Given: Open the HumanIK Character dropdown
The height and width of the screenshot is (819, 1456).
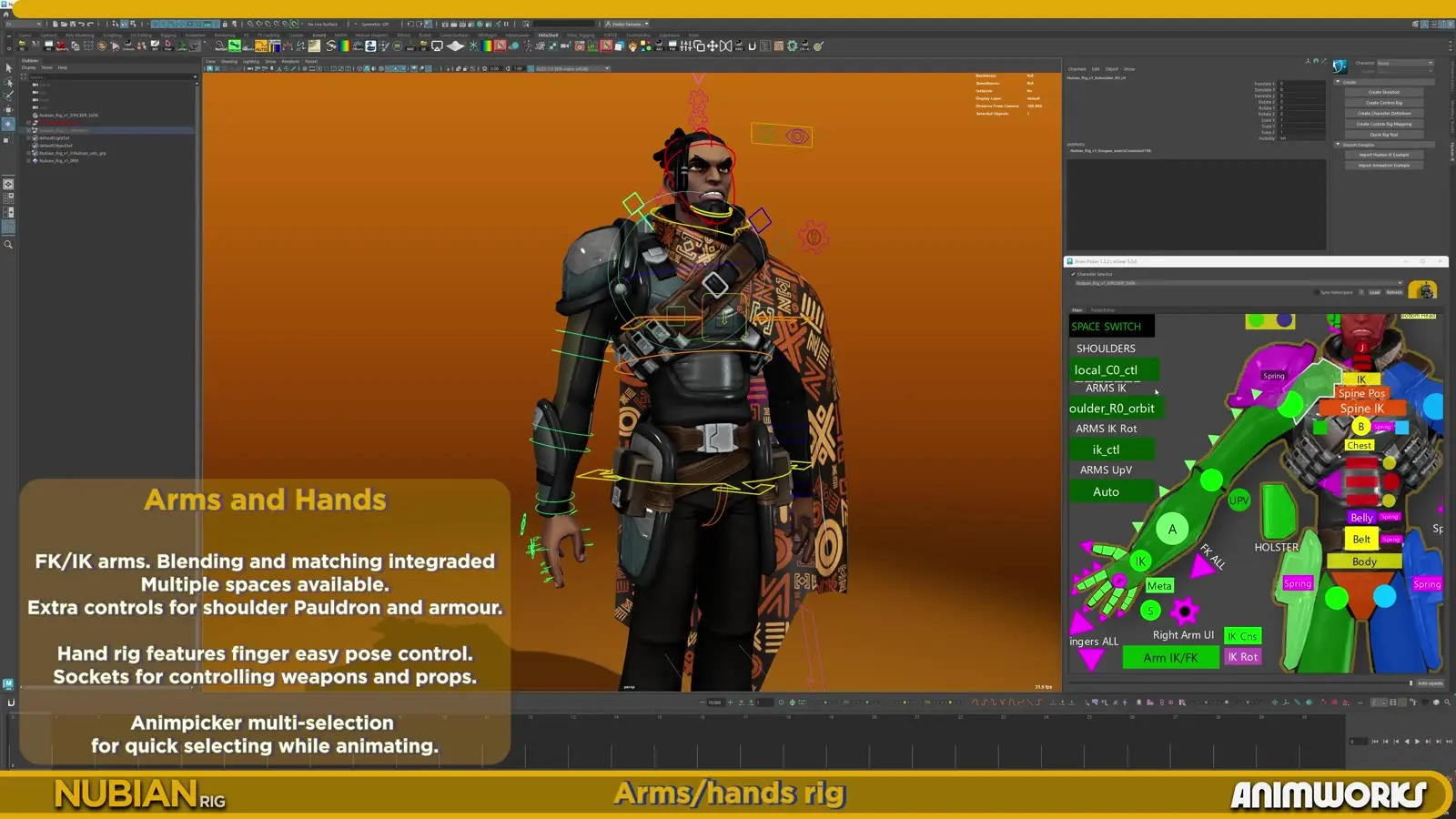Looking at the screenshot, I should pyautogui.click(x=1405, y=64).
